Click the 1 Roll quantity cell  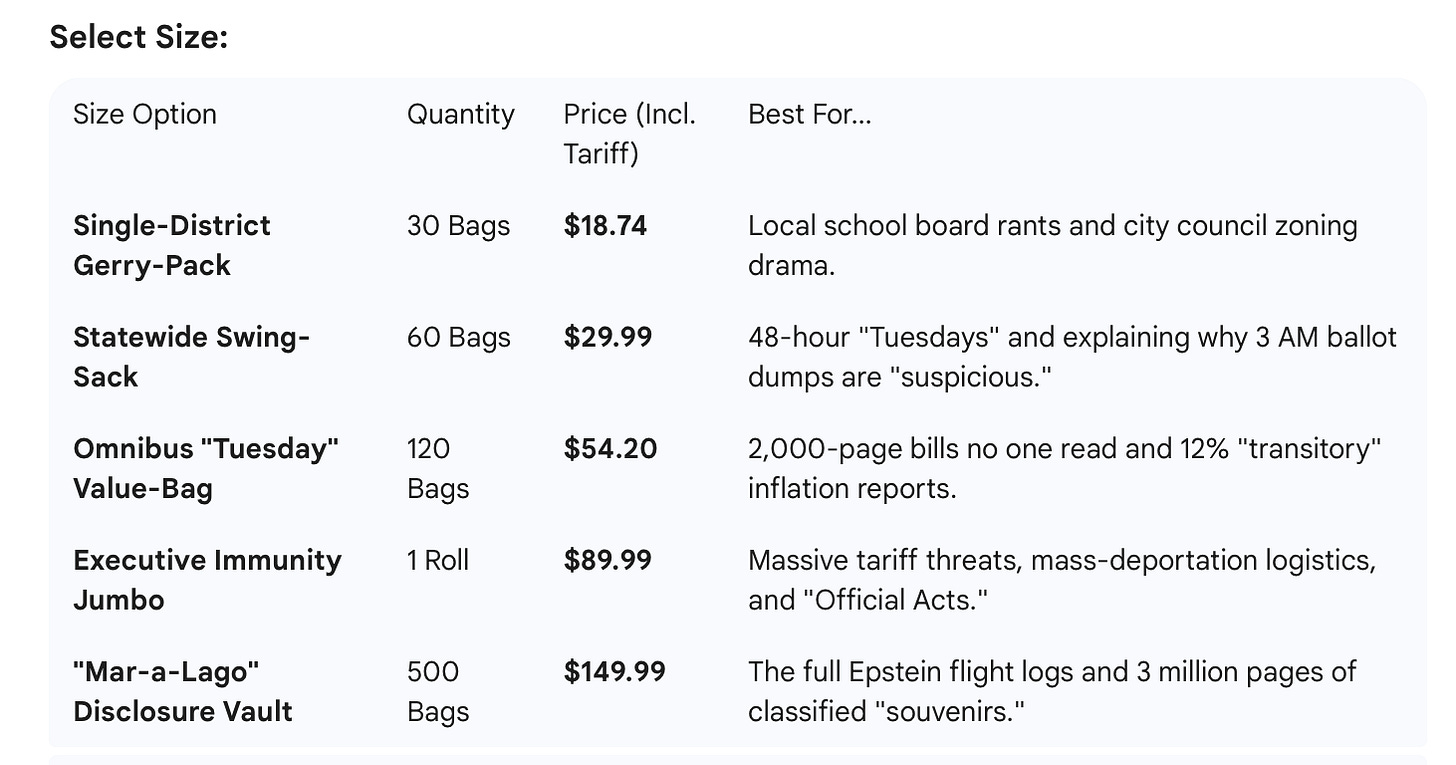tap(438, 560)
